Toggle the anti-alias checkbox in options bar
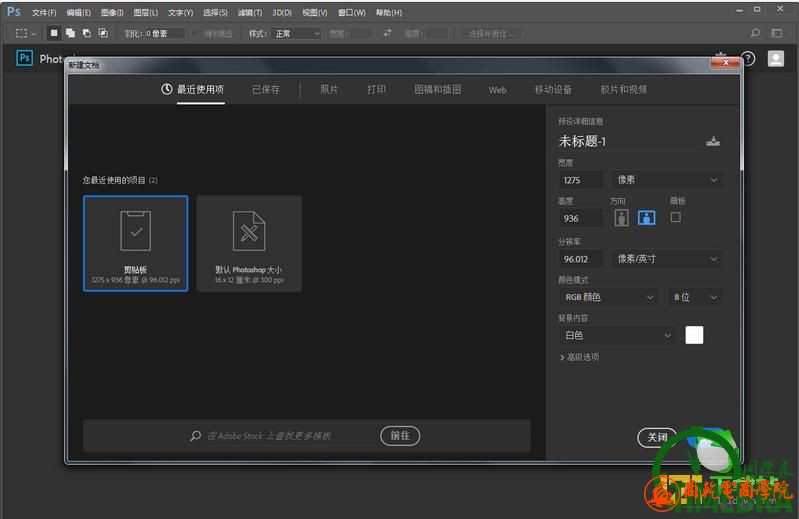This screenshot has width=799, height=519. pyautogui.click(x=195, y=34)
